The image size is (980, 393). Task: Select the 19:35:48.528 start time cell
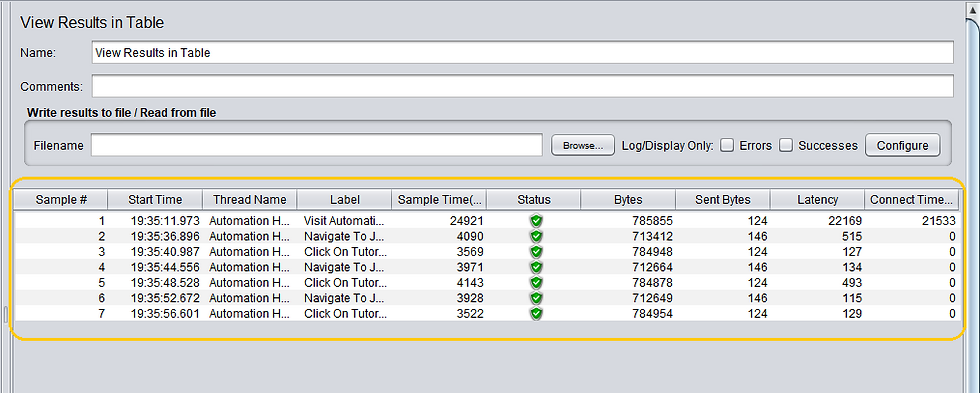click(164, 282)
